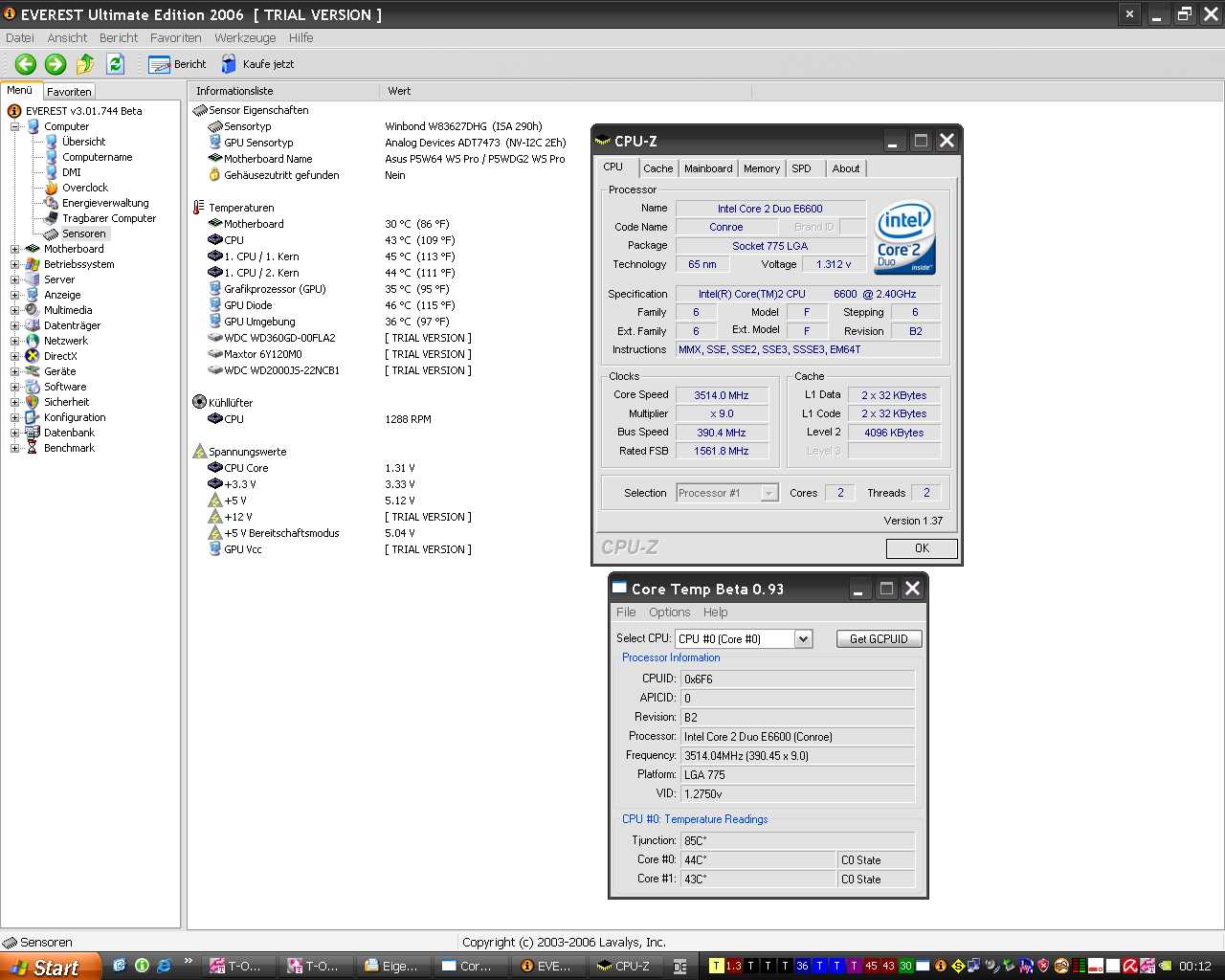Open the Datei menu
Image resolution: width=1225 pixels, height=980 pixels.
click(x=19, y=38)
